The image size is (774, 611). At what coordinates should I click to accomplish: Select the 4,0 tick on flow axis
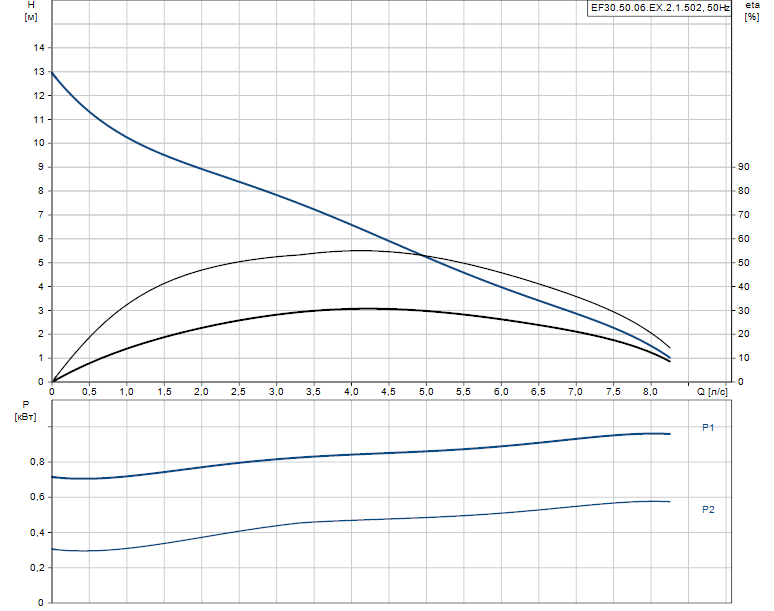351,392
